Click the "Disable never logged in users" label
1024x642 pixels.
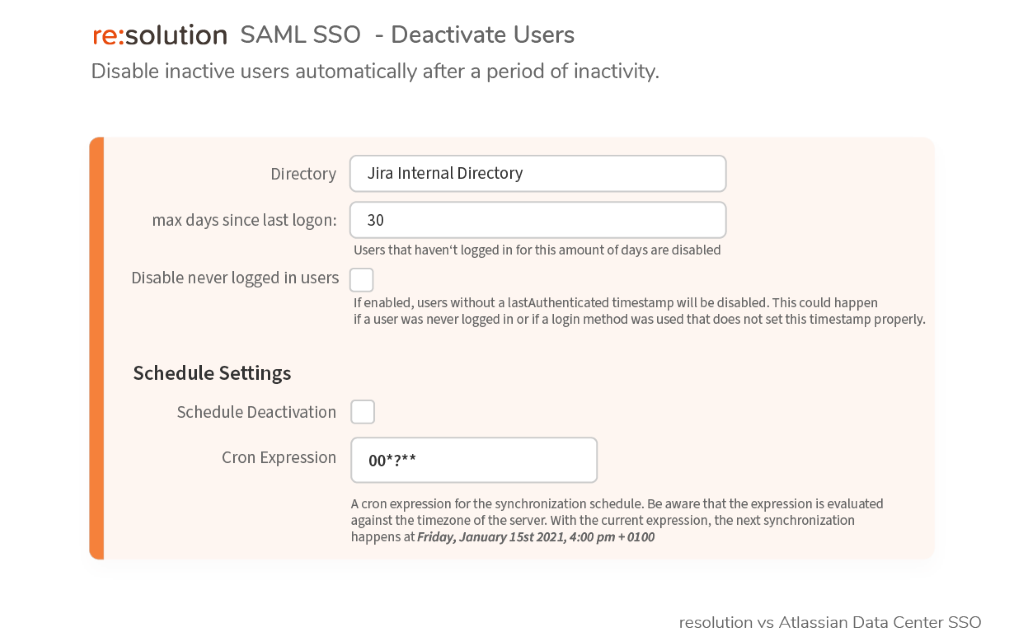(235, 278)
